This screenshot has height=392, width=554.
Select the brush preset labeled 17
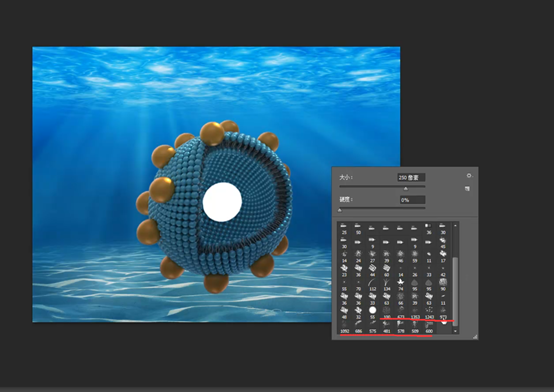(x=443, y=257)
